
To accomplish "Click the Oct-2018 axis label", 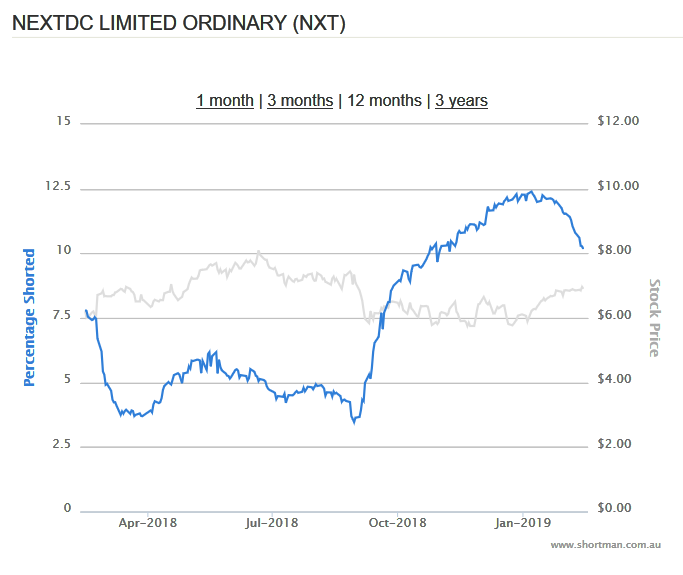I will click(397, 522).
